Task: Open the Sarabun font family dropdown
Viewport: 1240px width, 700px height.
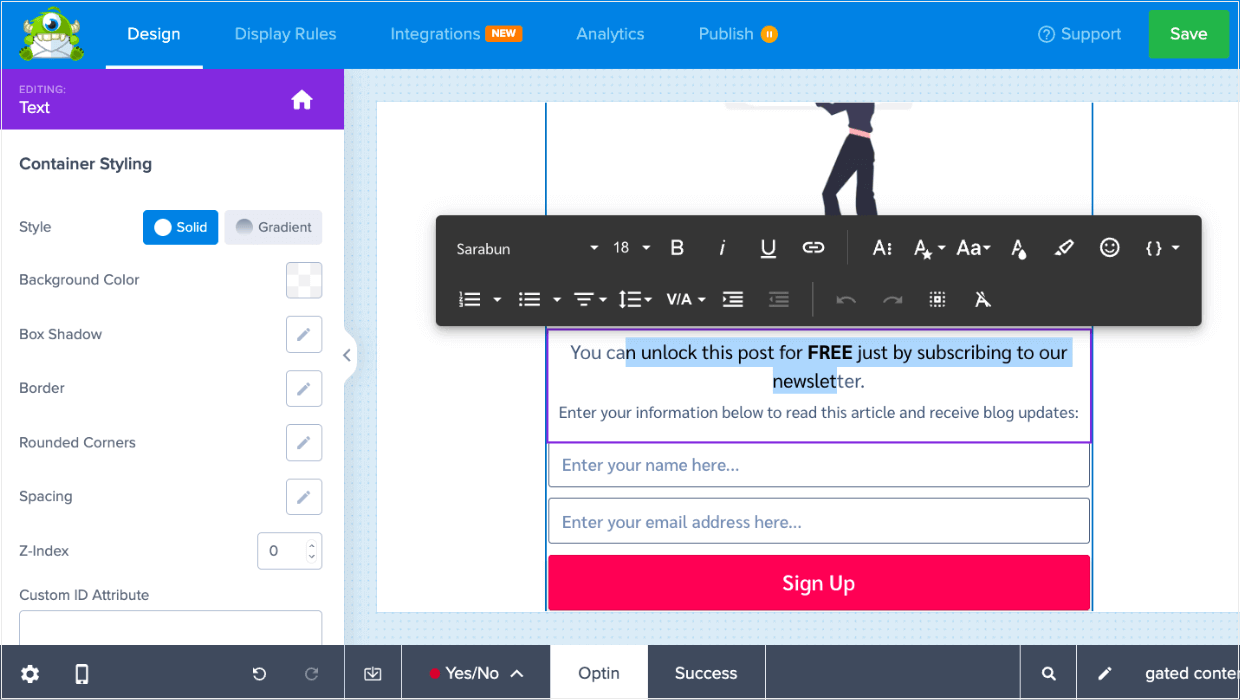Action: pyautogui.click(x=520, y=248)
